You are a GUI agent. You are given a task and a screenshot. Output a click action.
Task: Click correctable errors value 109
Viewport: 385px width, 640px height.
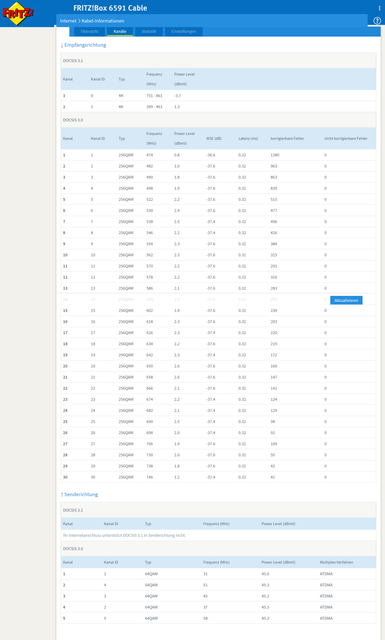point(274,444)
